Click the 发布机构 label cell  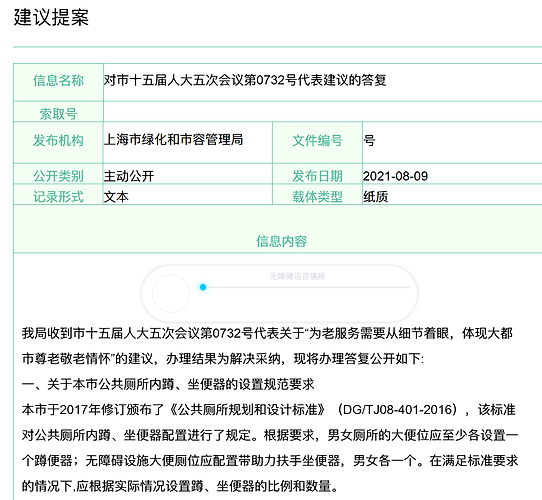(x=58, y=142)
